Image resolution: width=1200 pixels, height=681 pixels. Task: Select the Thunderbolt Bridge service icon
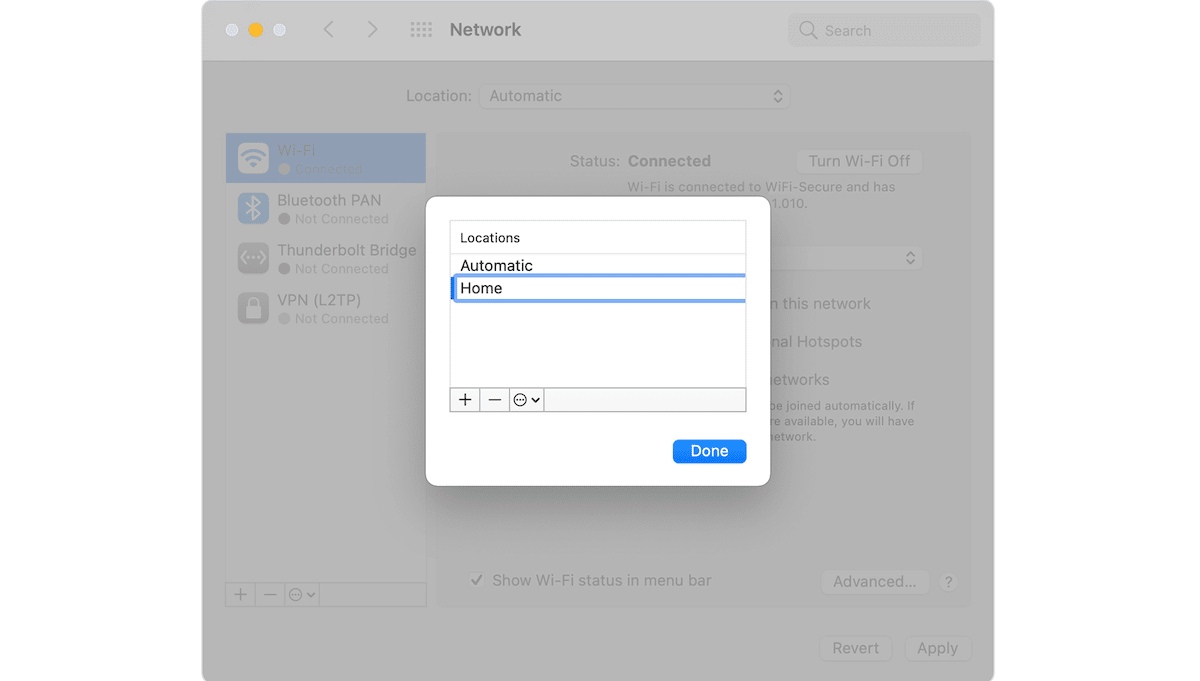(253, 258)
